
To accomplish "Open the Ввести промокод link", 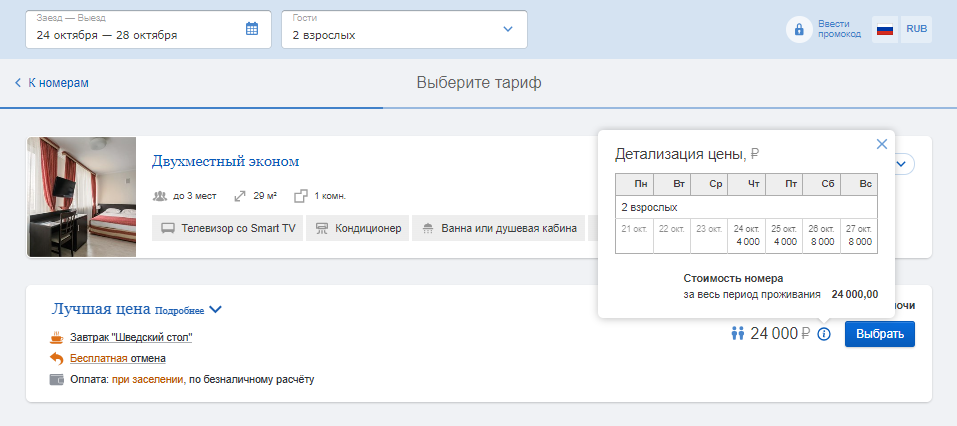I will point(839,29).
